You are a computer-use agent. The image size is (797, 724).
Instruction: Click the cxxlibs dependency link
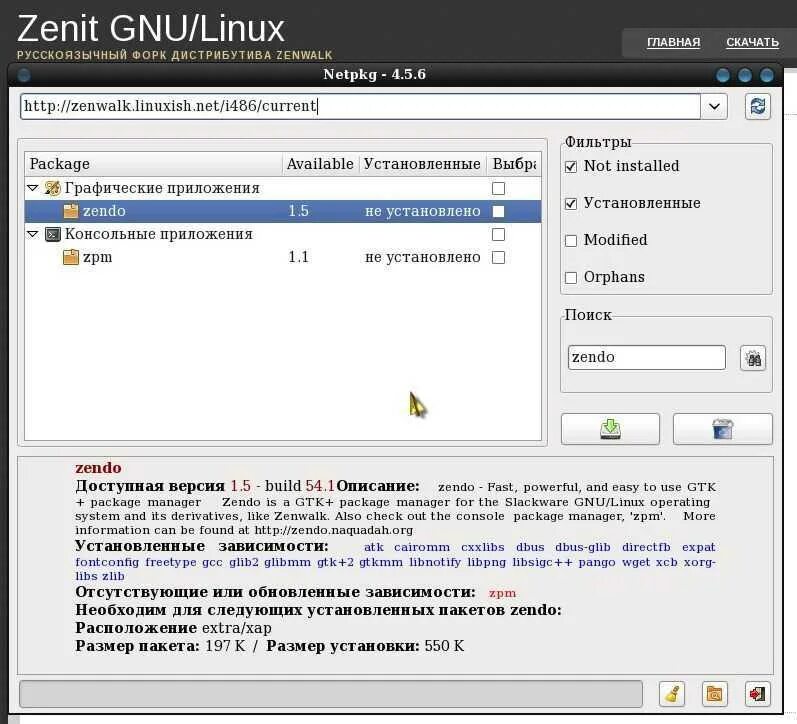tap(483, 548)
